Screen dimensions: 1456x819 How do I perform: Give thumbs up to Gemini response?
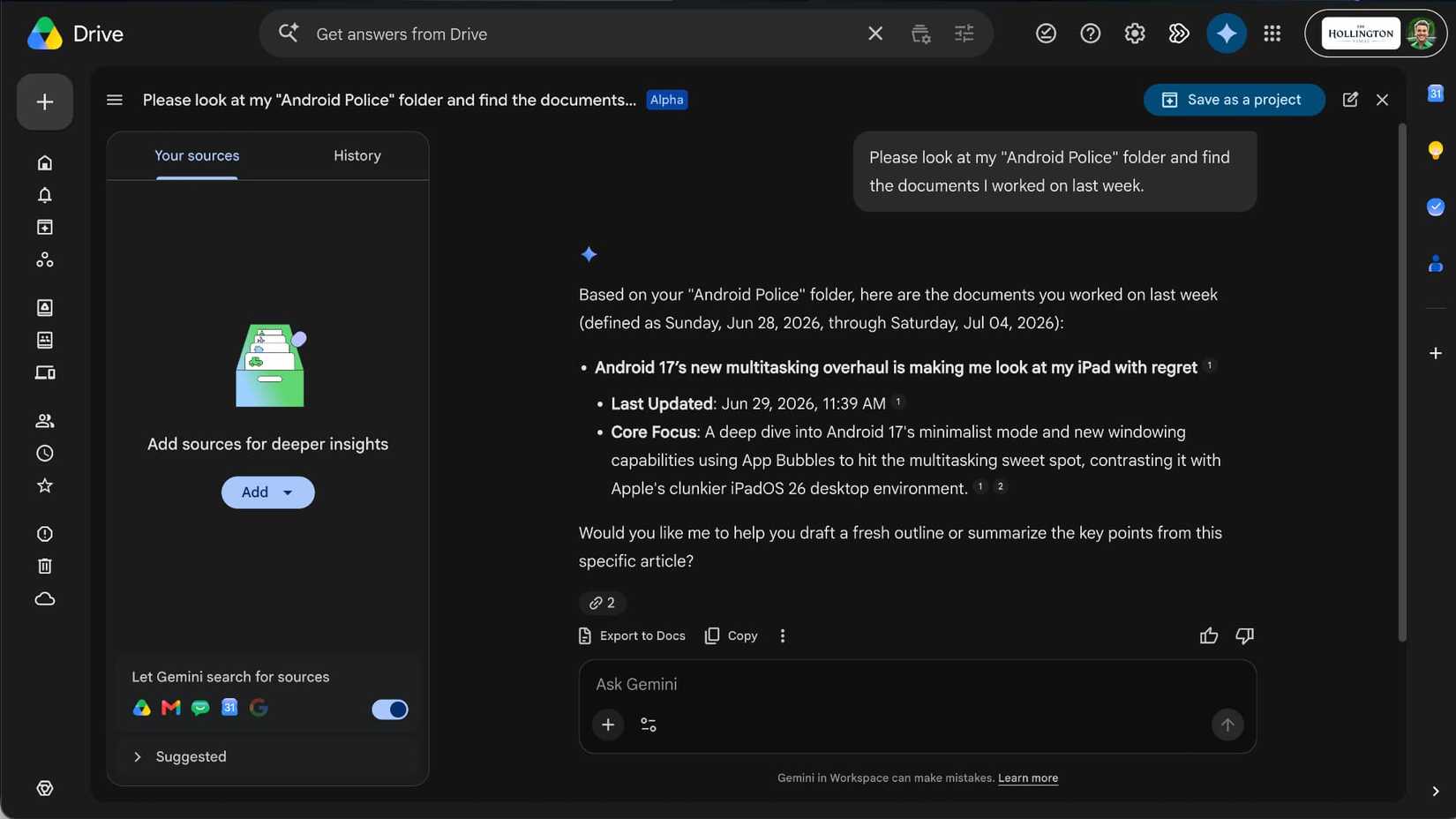pos(1209,635)
